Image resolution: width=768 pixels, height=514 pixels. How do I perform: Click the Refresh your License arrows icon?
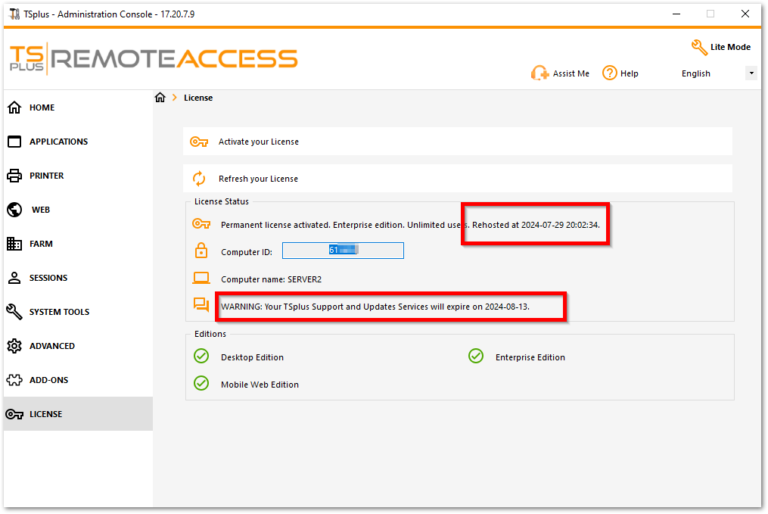(x=199, y=179)
